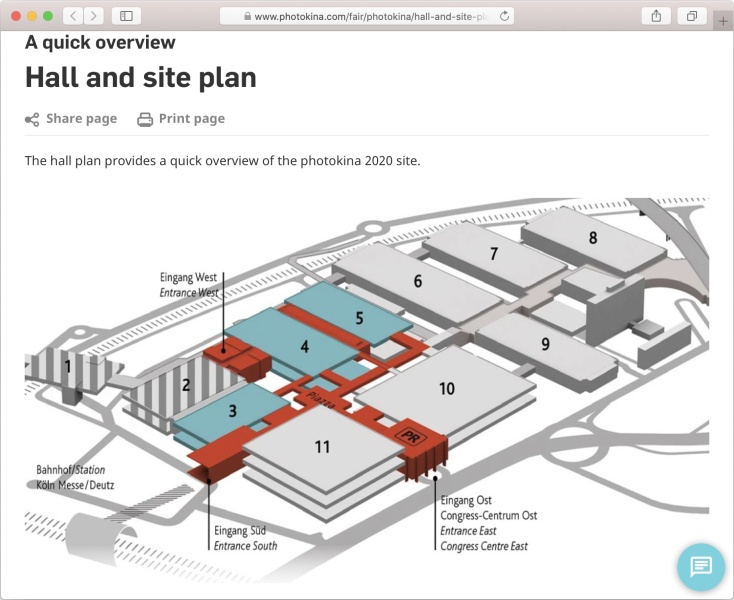Maximize the Safari window with green button
The width and height of the screenshot is (734, 600).
click(x=48, y=16)
